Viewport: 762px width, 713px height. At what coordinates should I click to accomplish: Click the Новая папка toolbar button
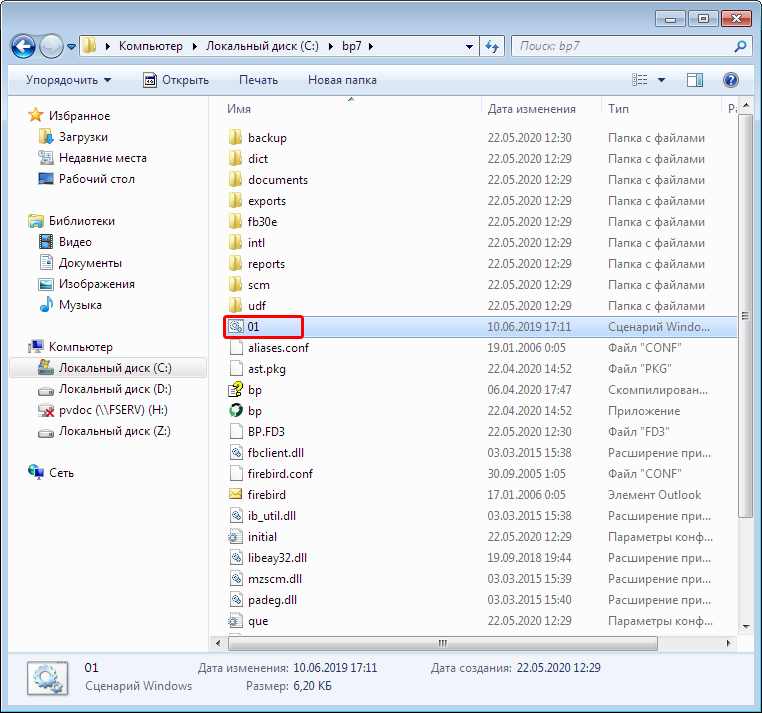[x=342, y=80]
